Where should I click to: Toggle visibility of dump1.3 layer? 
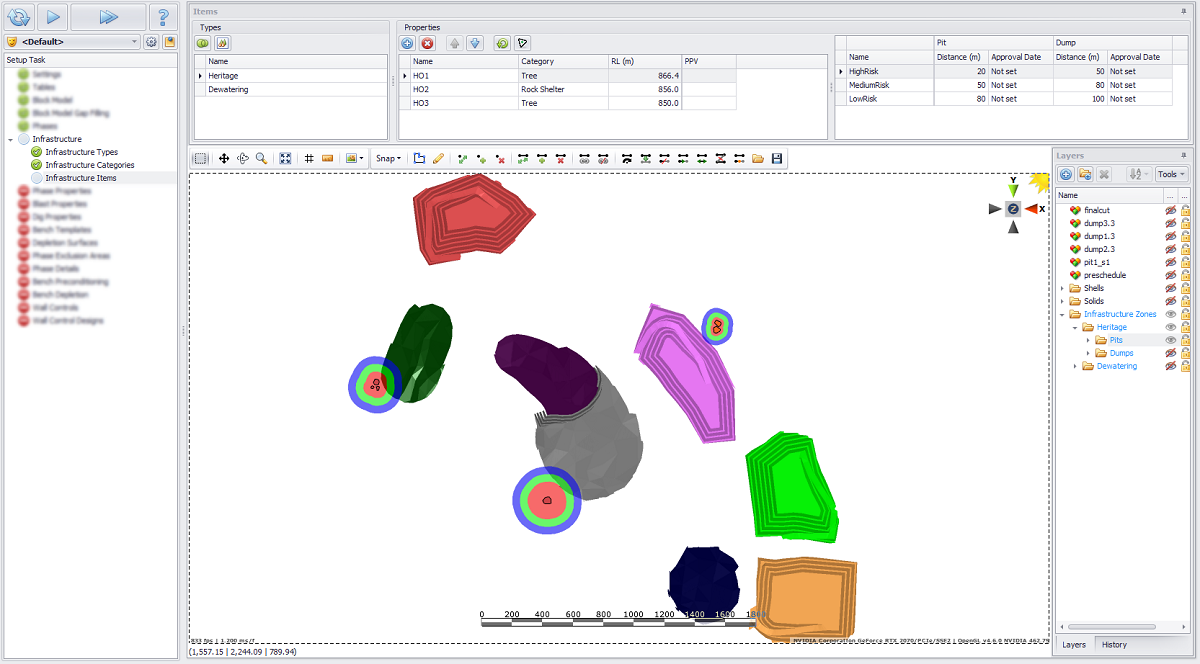click(x=1170, y=236)
